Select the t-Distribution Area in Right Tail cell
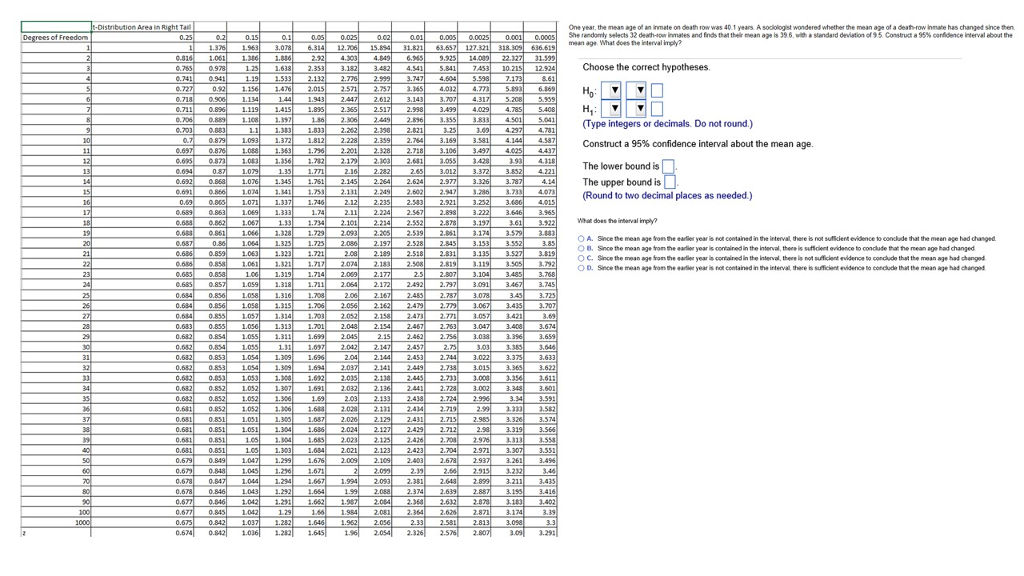The height and width of the screenshot is (576, 1024). [x=142, y=27]
